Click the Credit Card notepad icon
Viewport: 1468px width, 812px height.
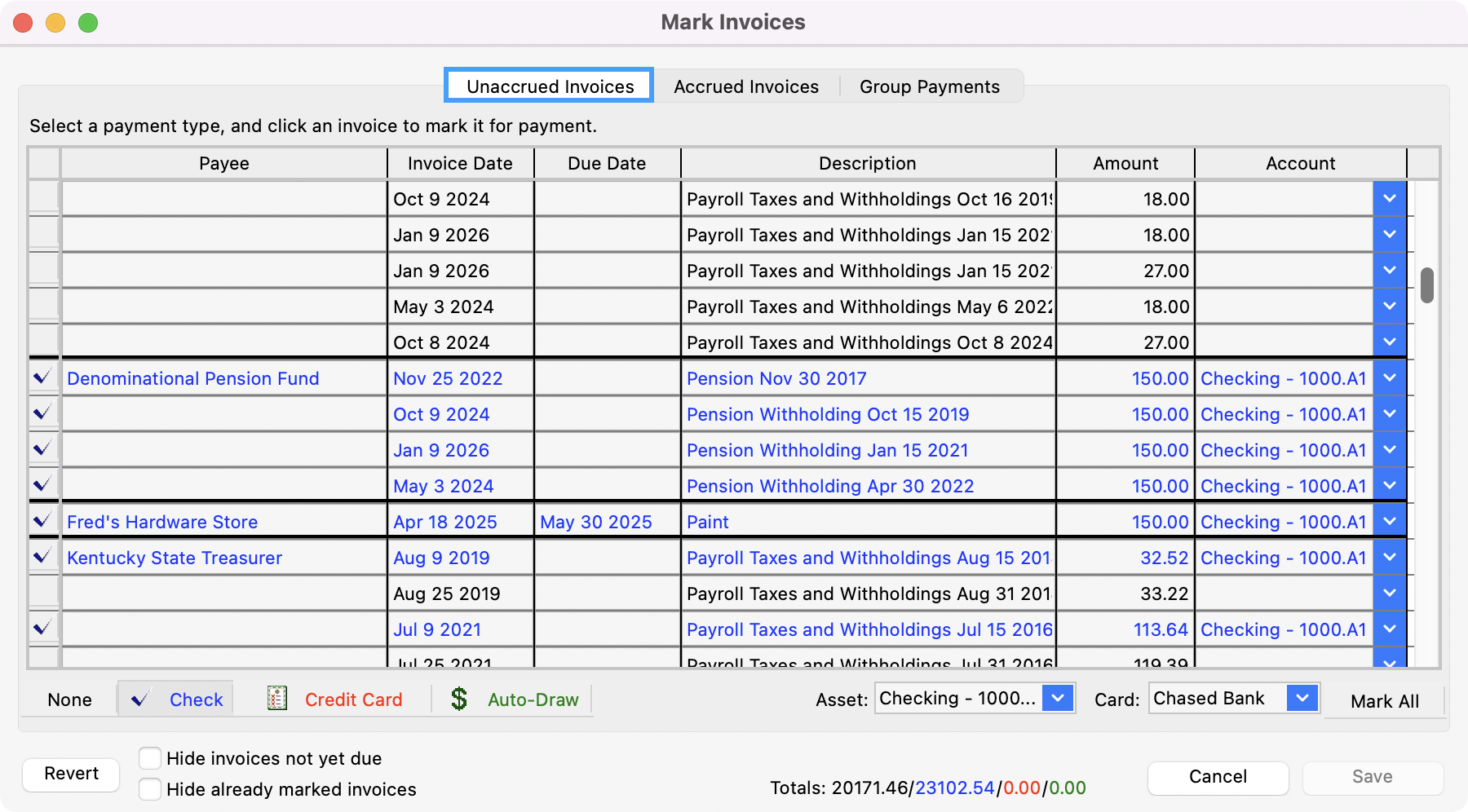coord(277,699)
